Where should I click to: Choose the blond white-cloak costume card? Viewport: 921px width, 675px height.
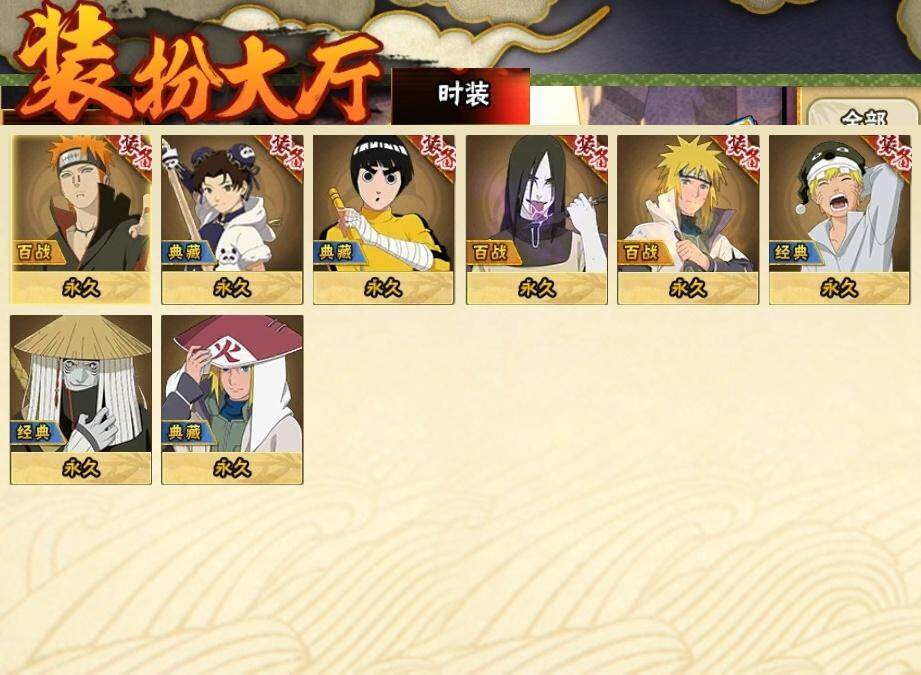point(688,219)
